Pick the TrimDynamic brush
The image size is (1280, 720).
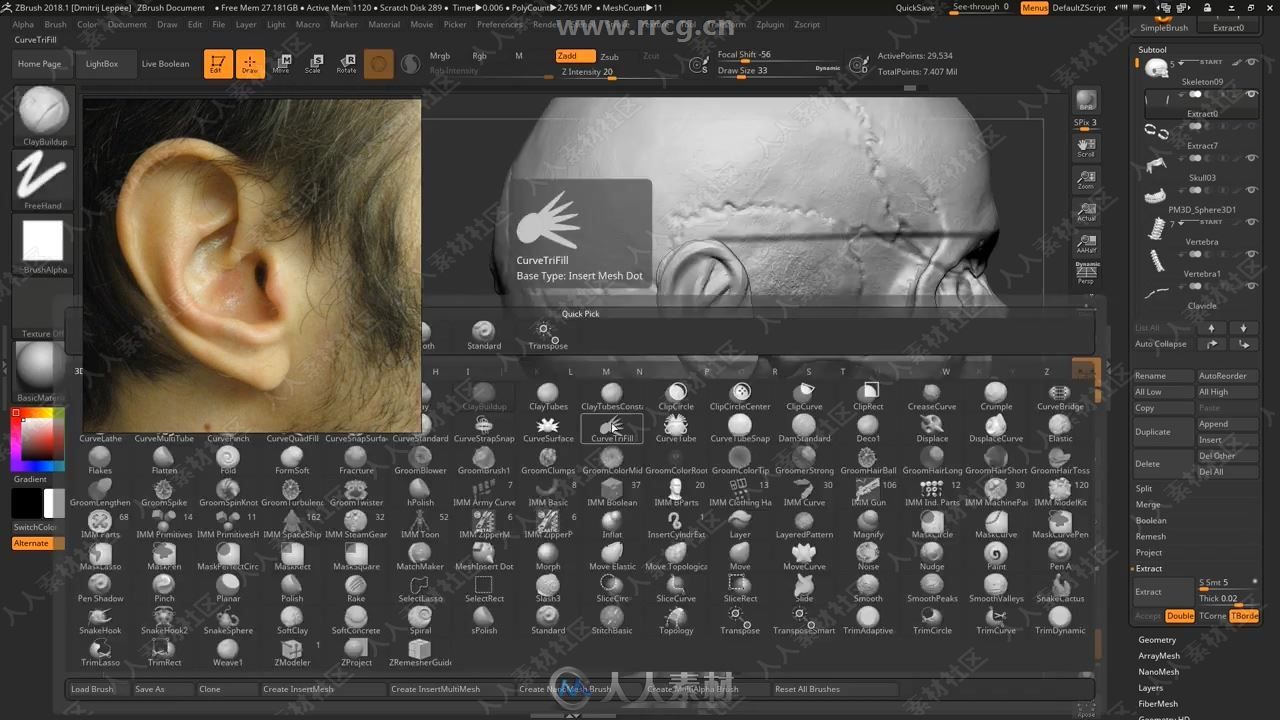click(x=1060, y=620)
